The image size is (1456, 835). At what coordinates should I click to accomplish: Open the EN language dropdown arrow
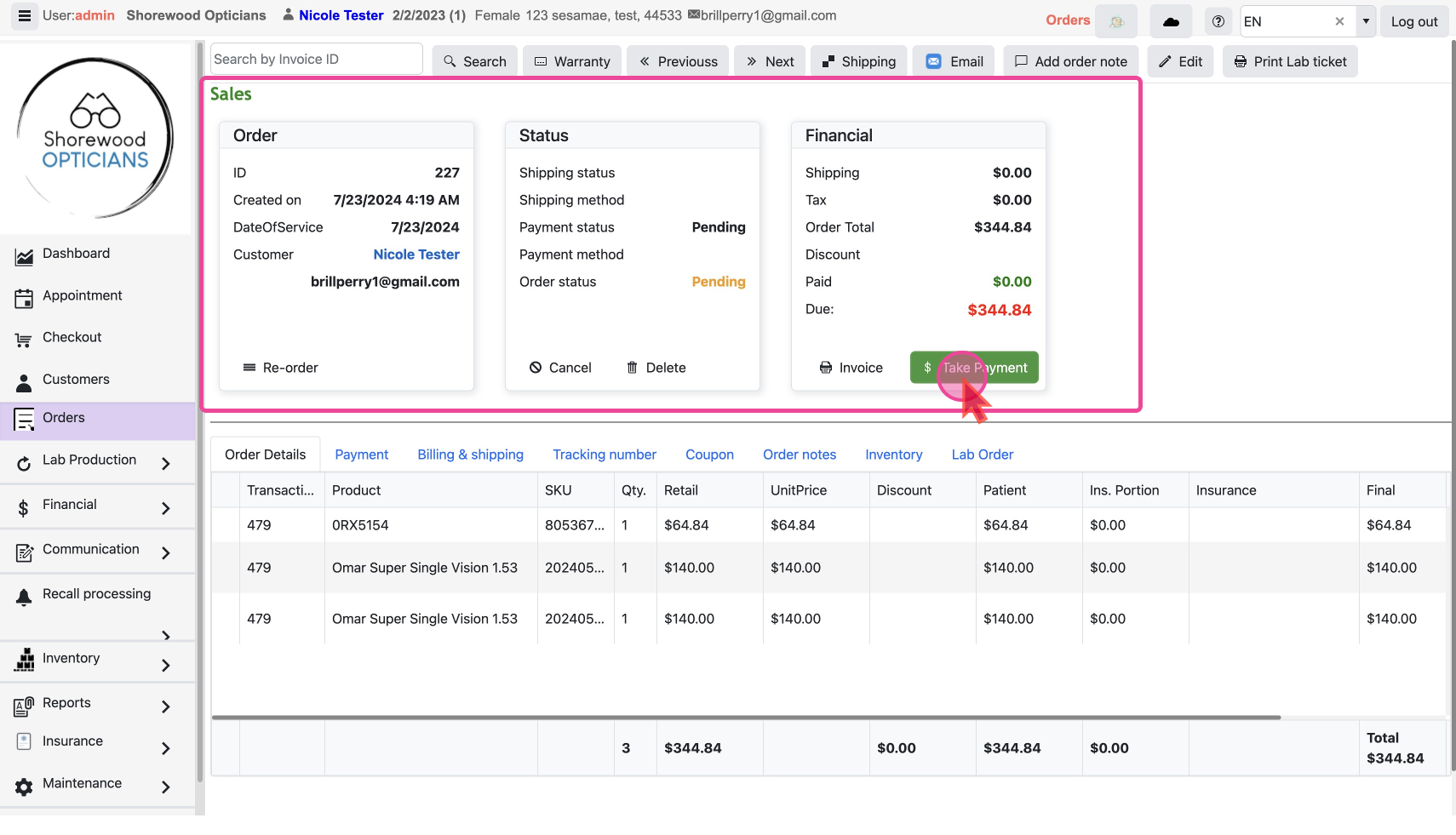[1366, 21]
